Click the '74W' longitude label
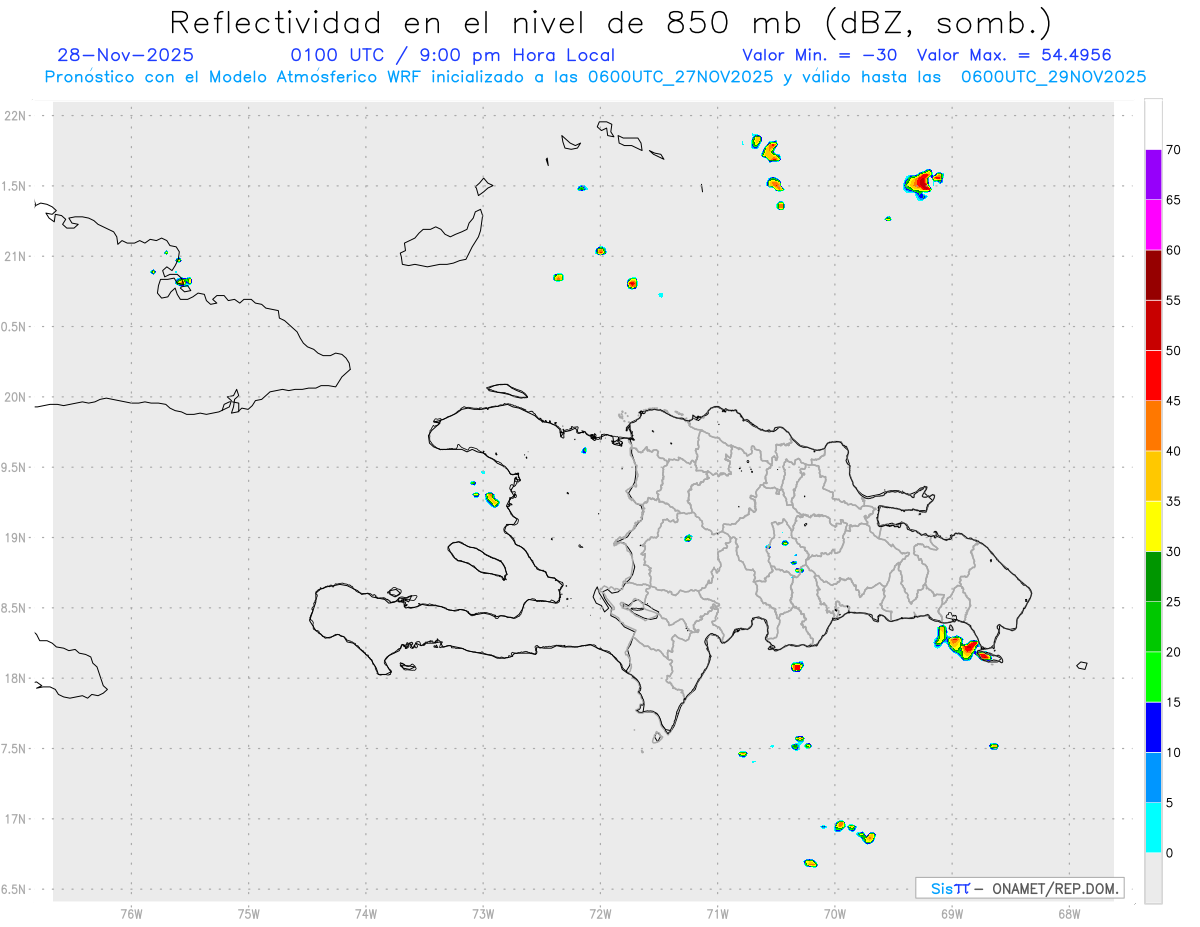Screen dimensions: 1200x927 point(366,913)
